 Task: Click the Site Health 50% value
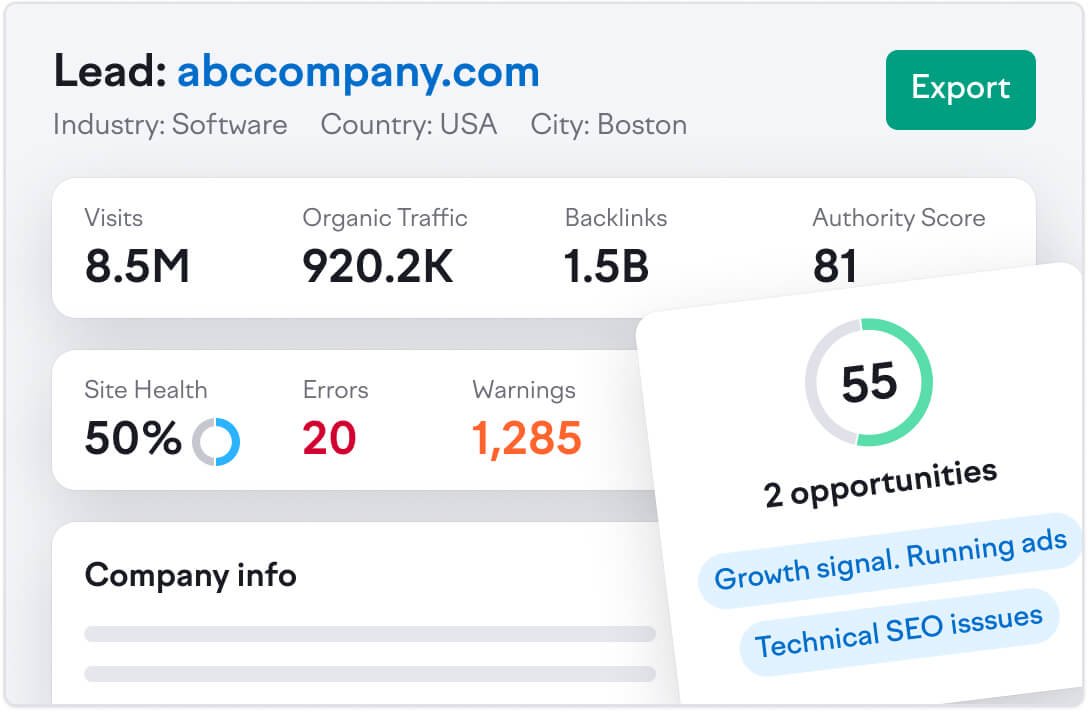point(133,439)
